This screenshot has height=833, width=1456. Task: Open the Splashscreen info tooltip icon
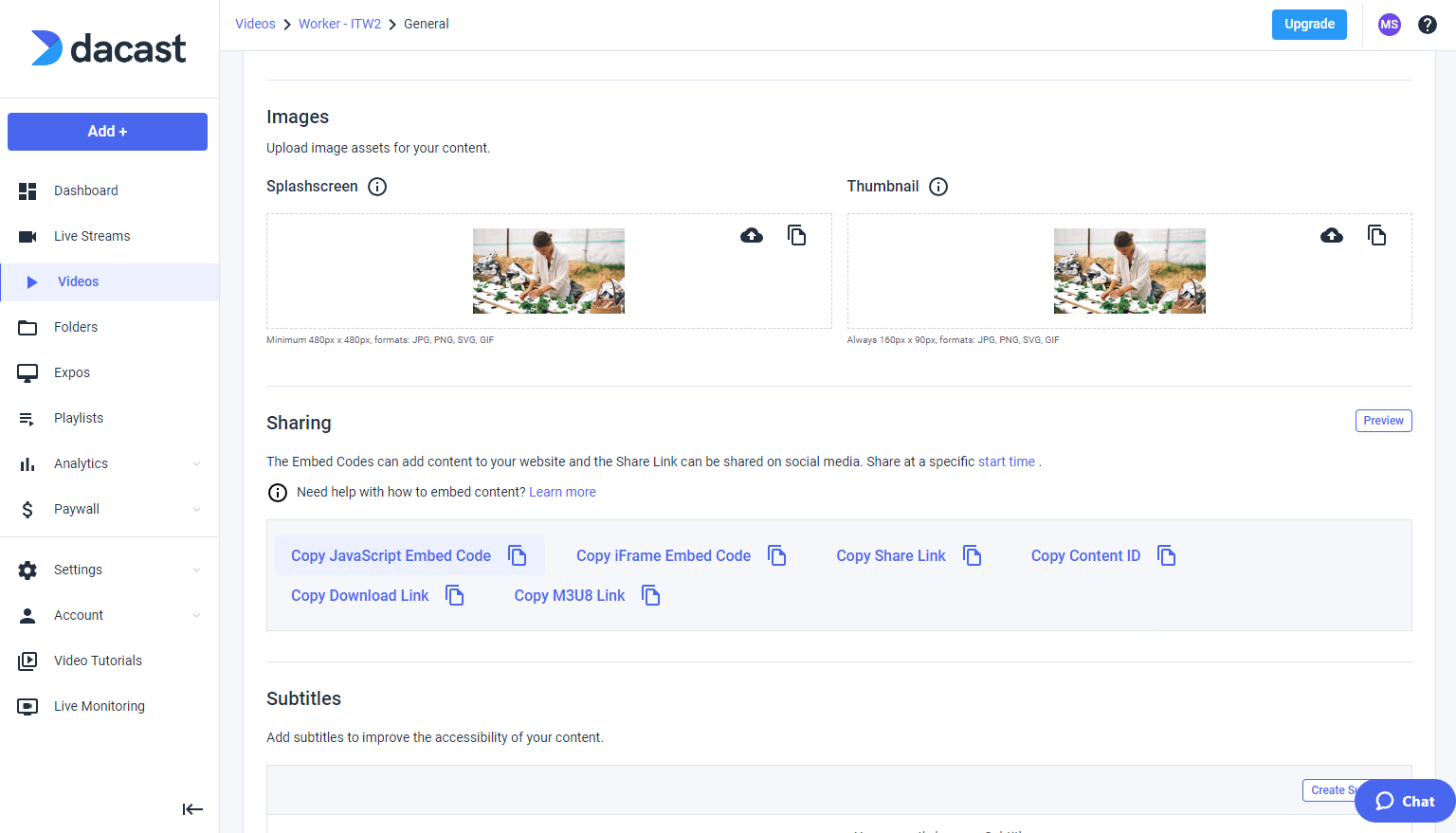pos(377,187)
